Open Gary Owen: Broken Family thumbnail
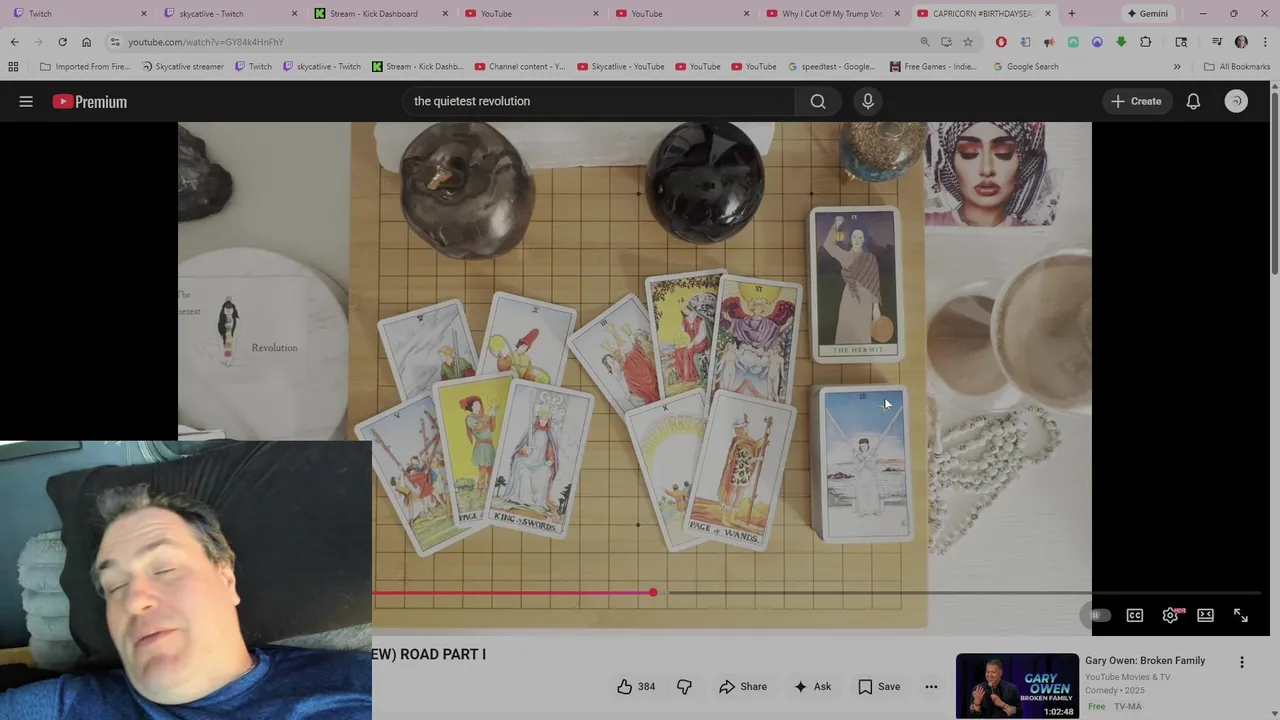 1017,686
